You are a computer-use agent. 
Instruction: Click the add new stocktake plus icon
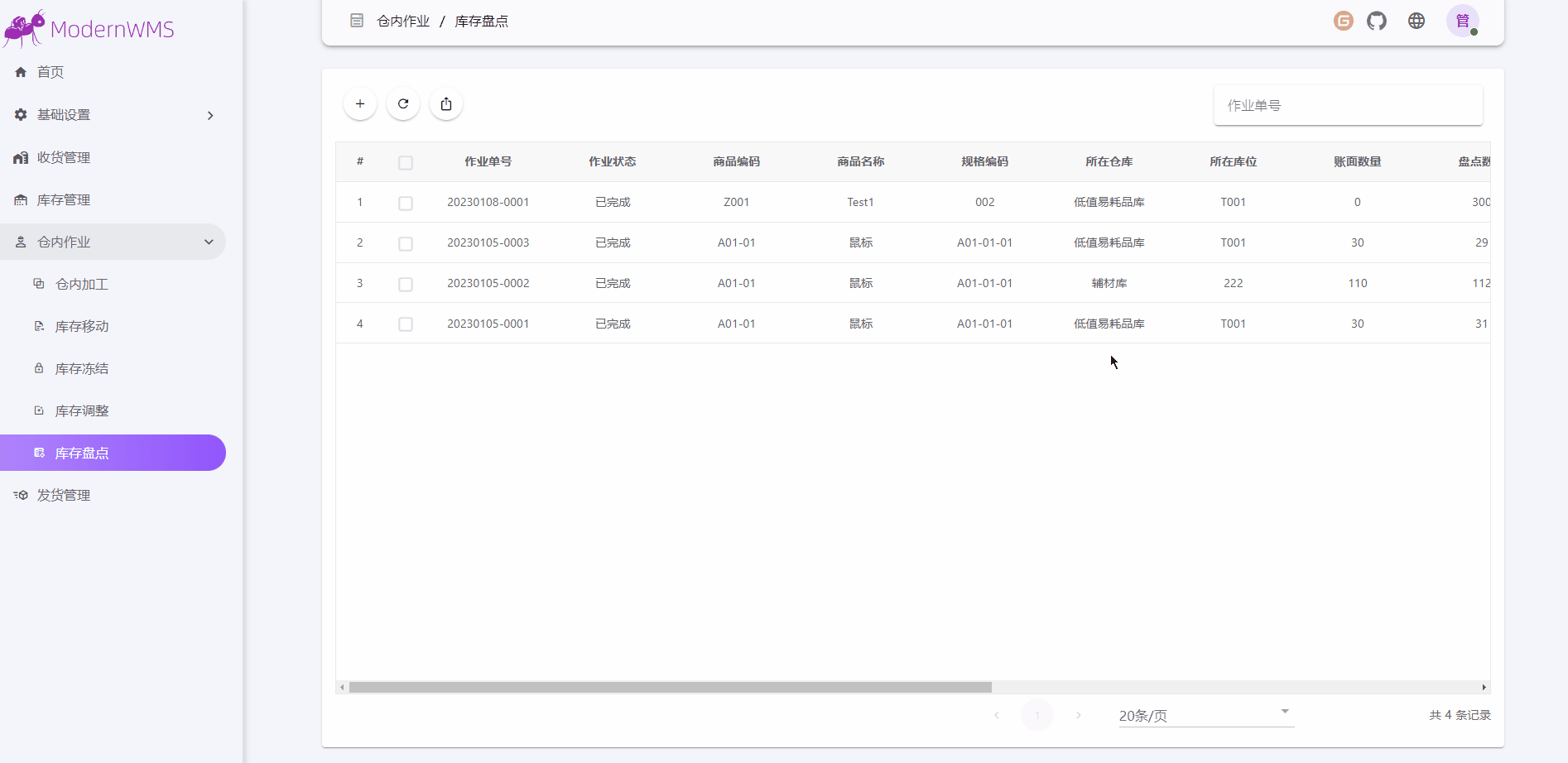pyautogui.click(x=360, y=103)
